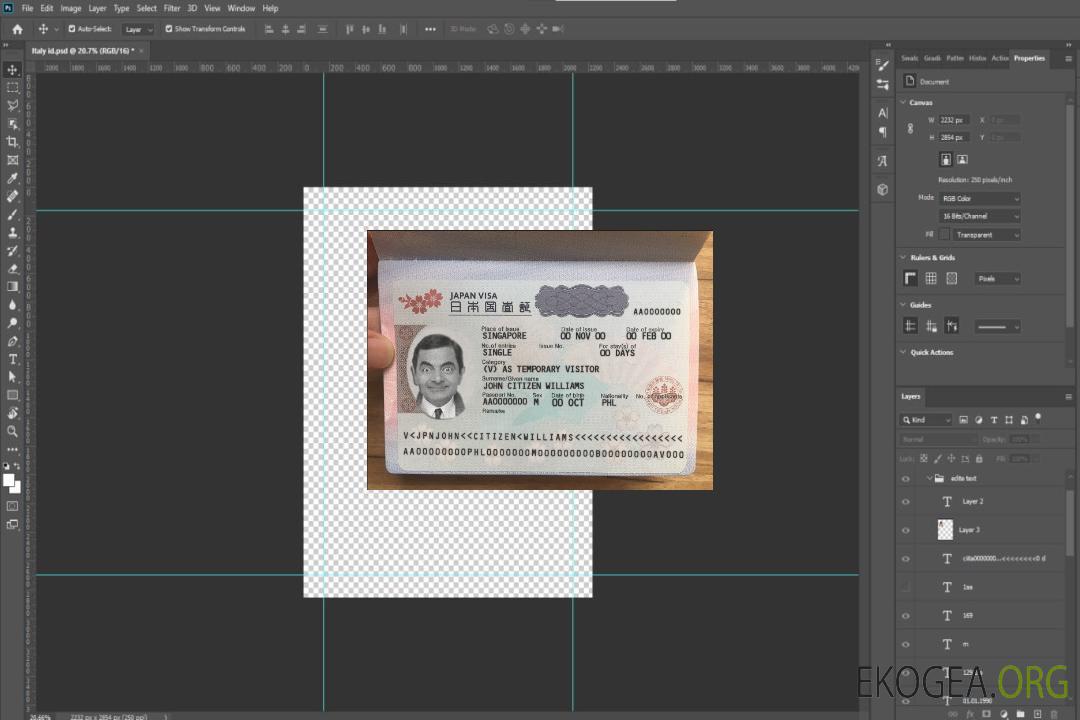Switch to the Actions tab

[999, 59]
